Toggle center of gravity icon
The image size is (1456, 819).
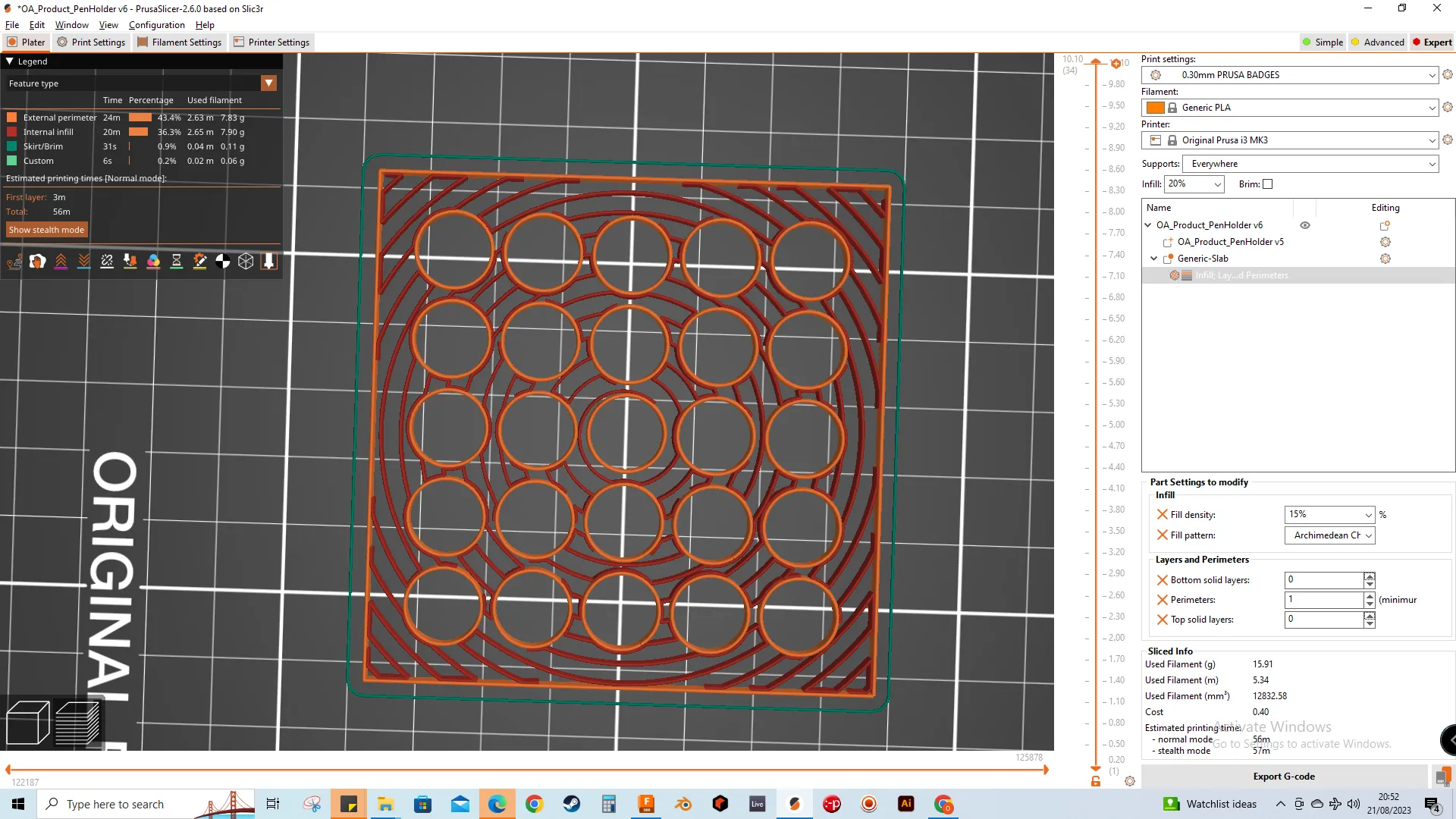(x=223, y=262)
